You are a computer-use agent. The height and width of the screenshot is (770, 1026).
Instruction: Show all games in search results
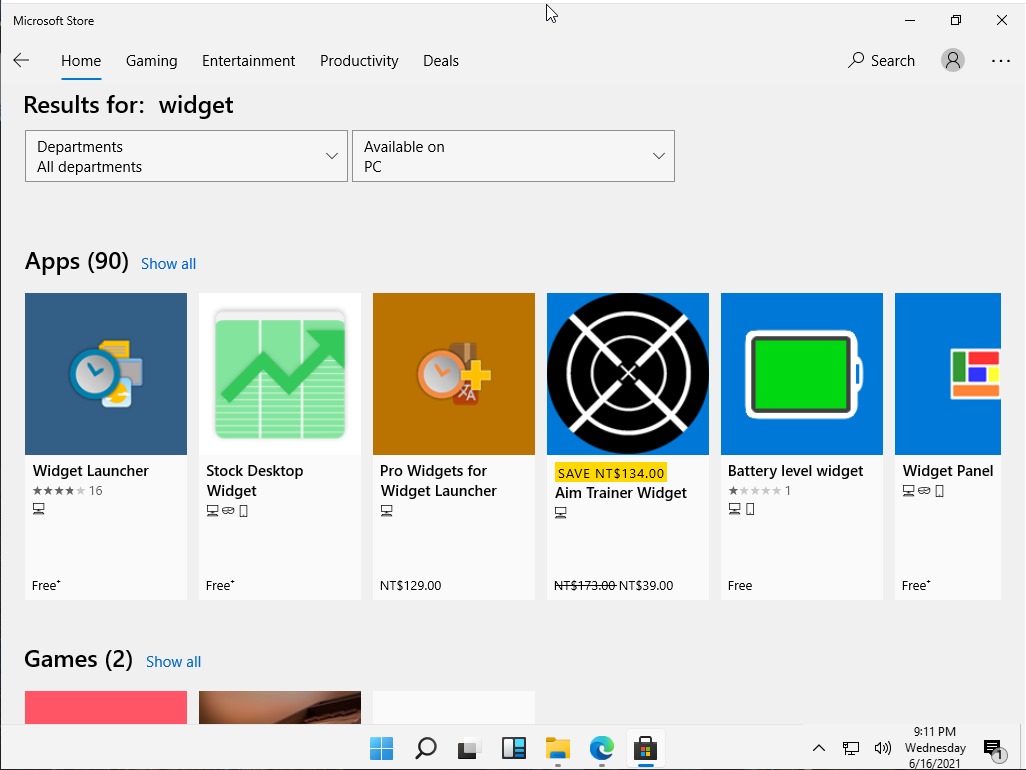click(x=173, y=661)
